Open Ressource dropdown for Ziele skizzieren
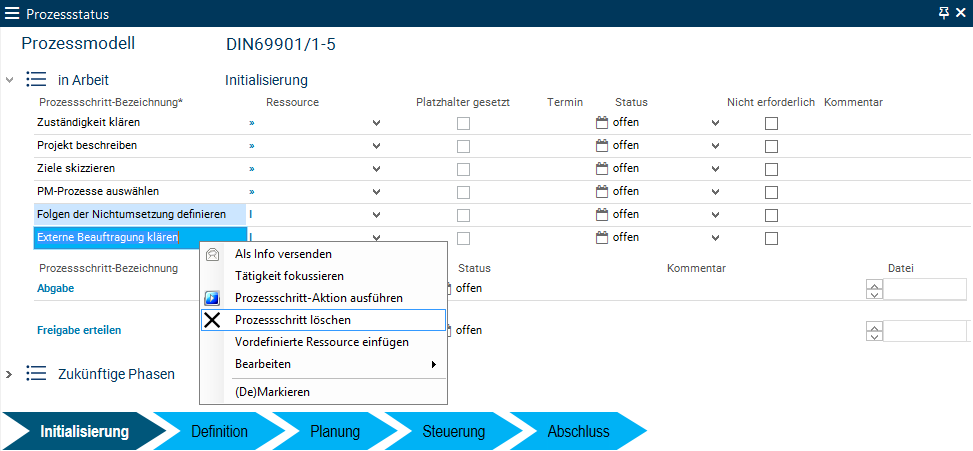Viewport: 973px width, 451px height. pyautogui.click(x=376, y=169)
